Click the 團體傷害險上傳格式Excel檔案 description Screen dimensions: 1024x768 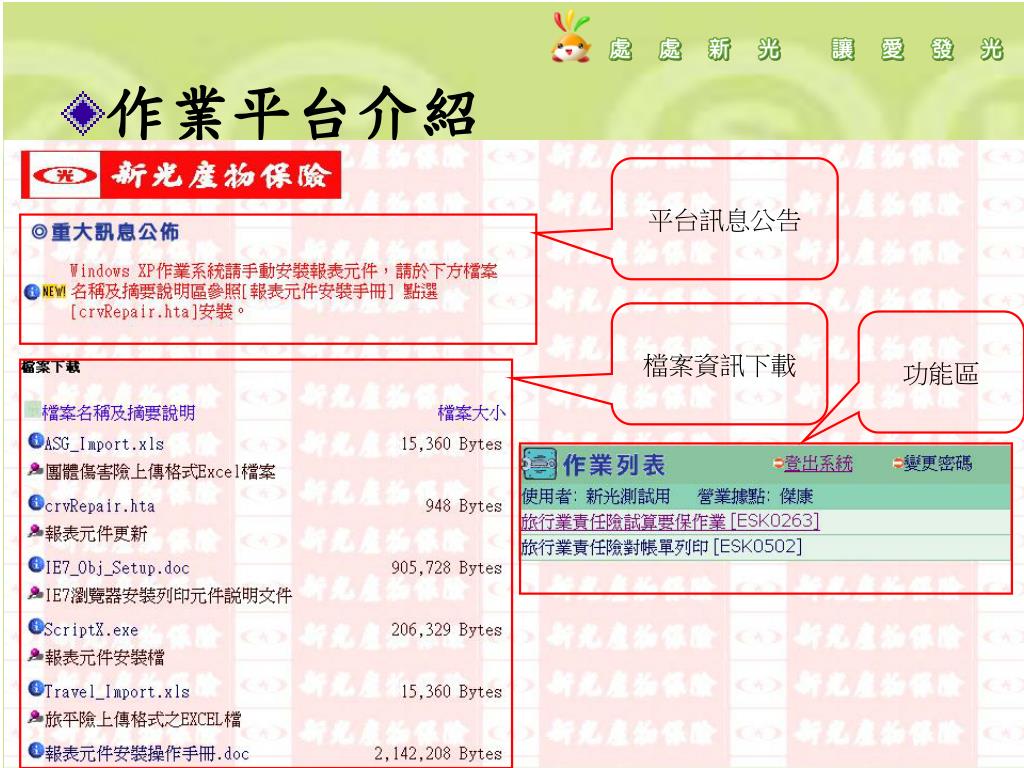point(160,472)
